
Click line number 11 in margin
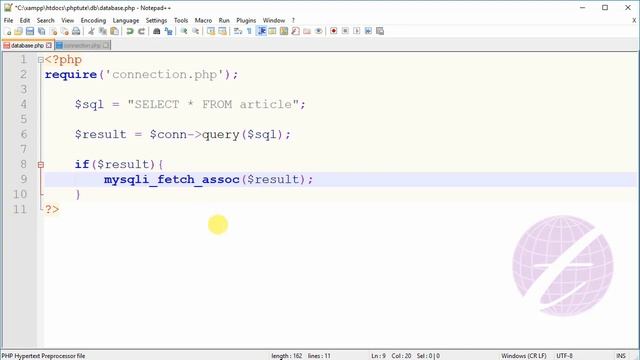[x=20, y=209]
